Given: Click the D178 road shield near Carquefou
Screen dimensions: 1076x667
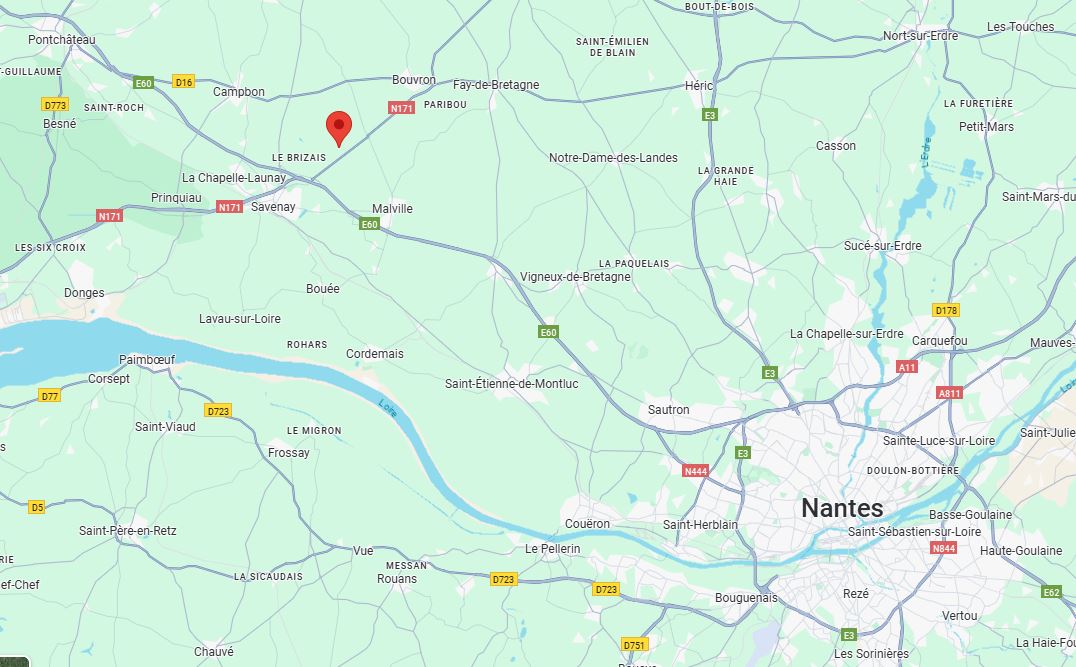Looking at the screenshot, I should point(946,310).
